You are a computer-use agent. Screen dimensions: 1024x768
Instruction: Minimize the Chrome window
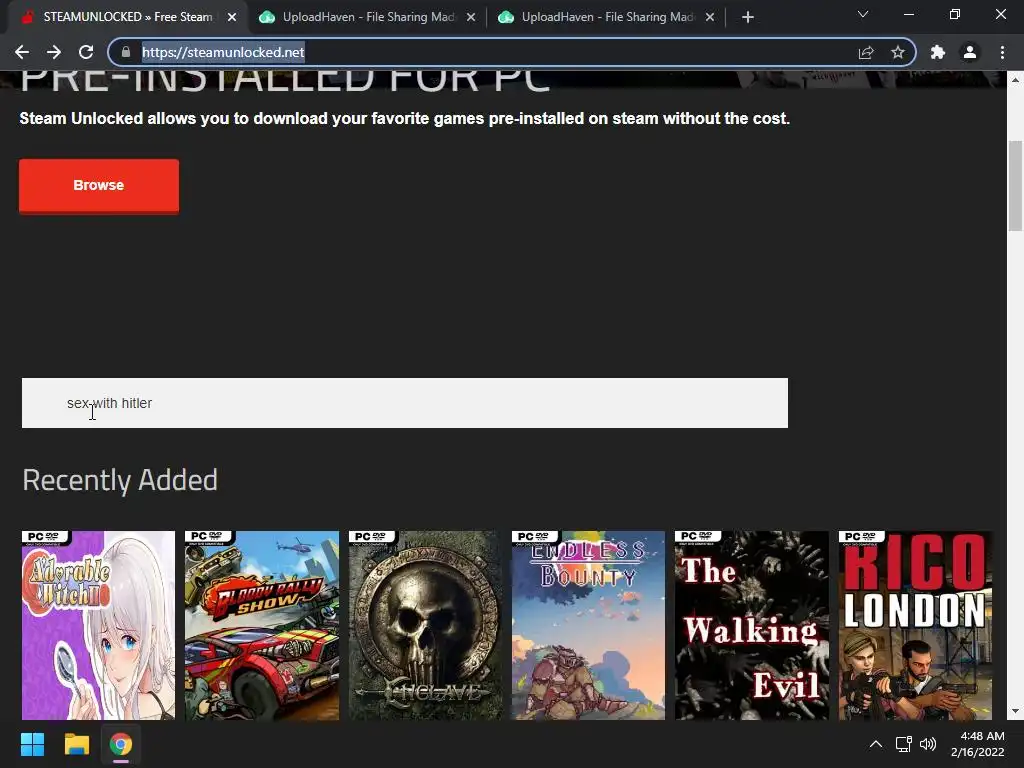pyautogui.click(x=908, y=14)
